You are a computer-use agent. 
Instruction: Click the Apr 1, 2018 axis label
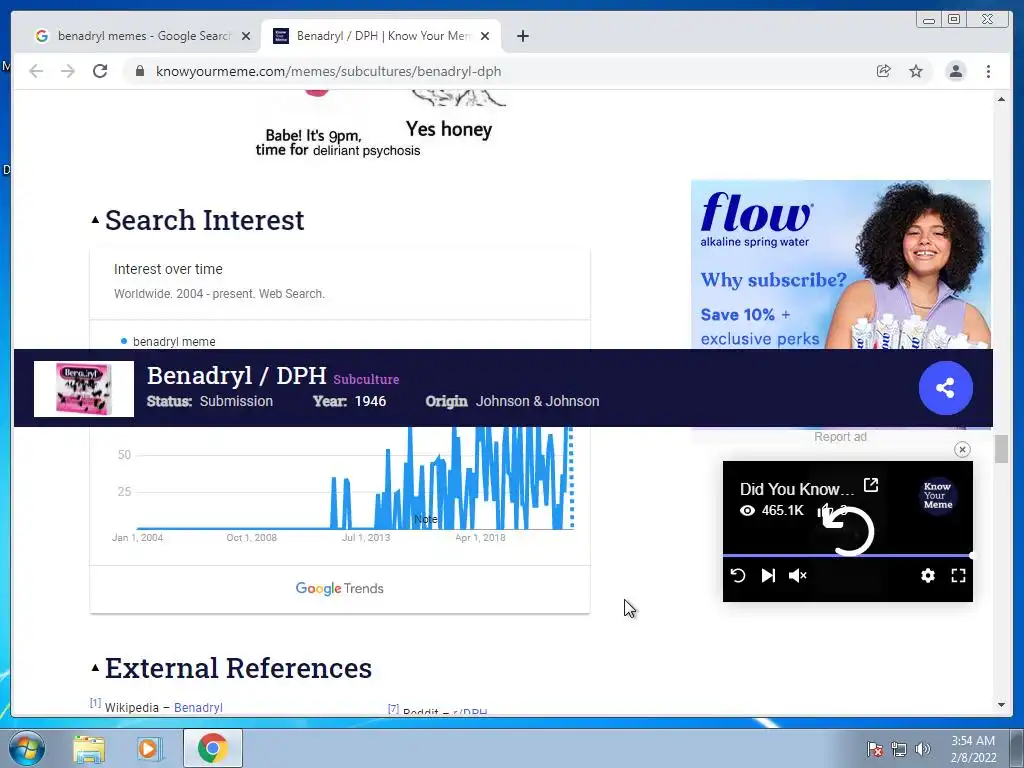point(480,537)
